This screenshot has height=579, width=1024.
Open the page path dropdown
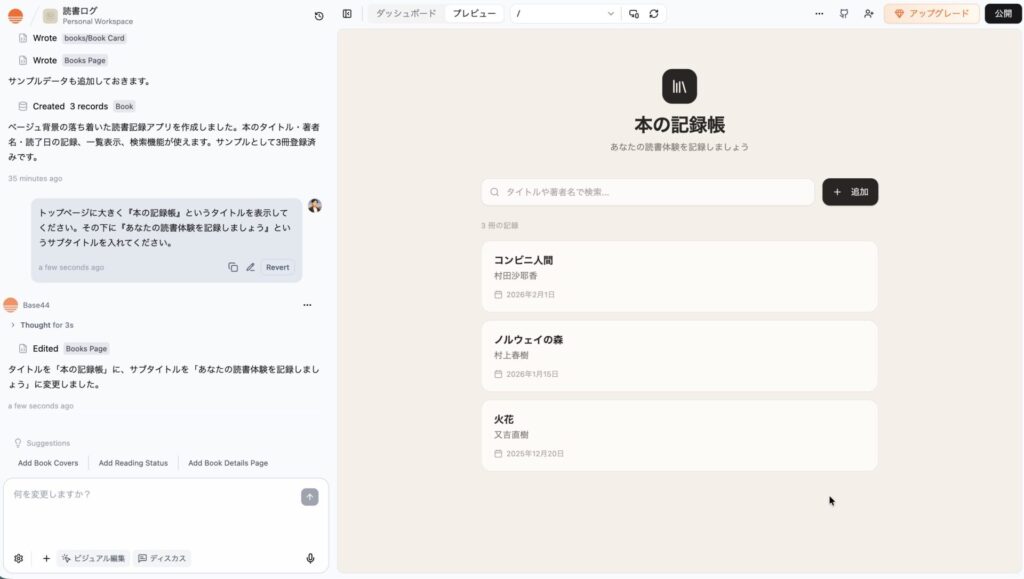(565, 14)
